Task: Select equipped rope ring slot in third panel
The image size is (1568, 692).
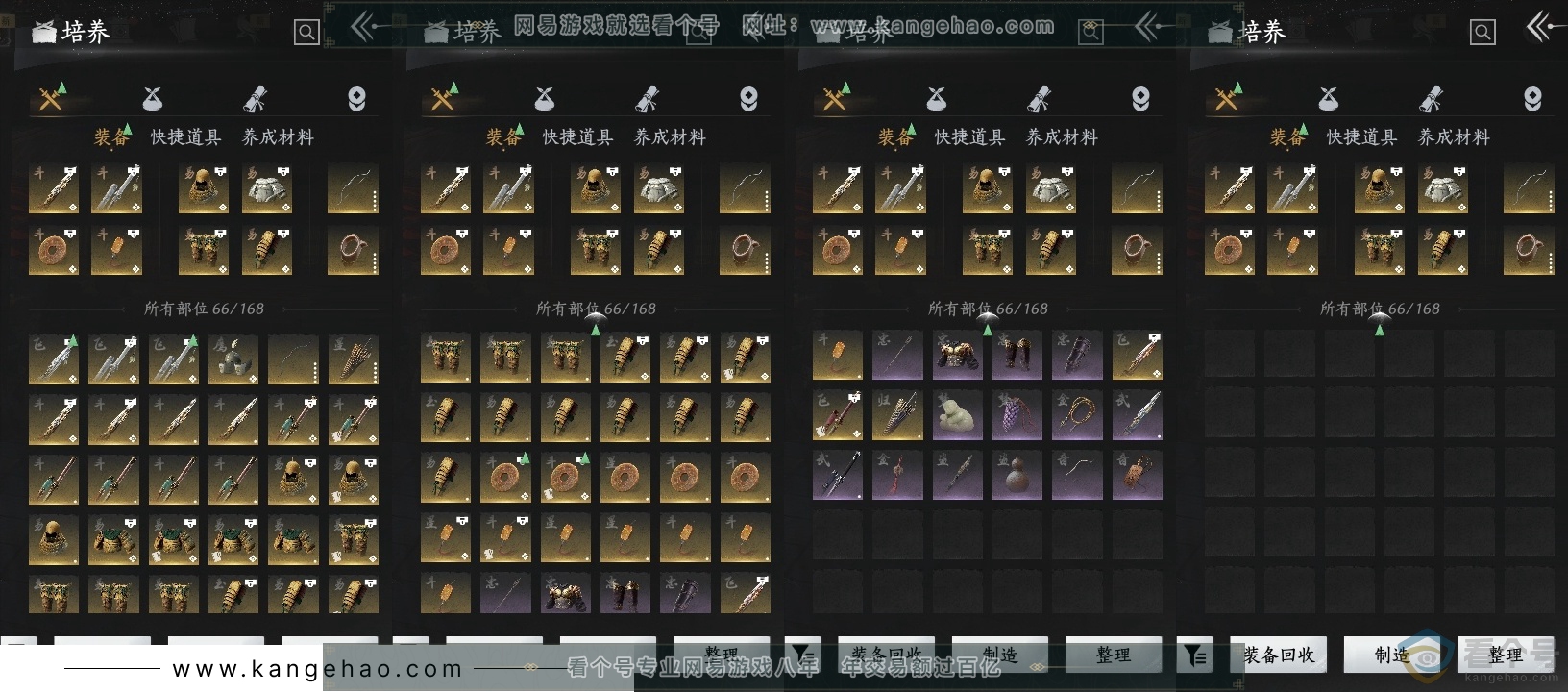Action: [x=1137, y=250]
